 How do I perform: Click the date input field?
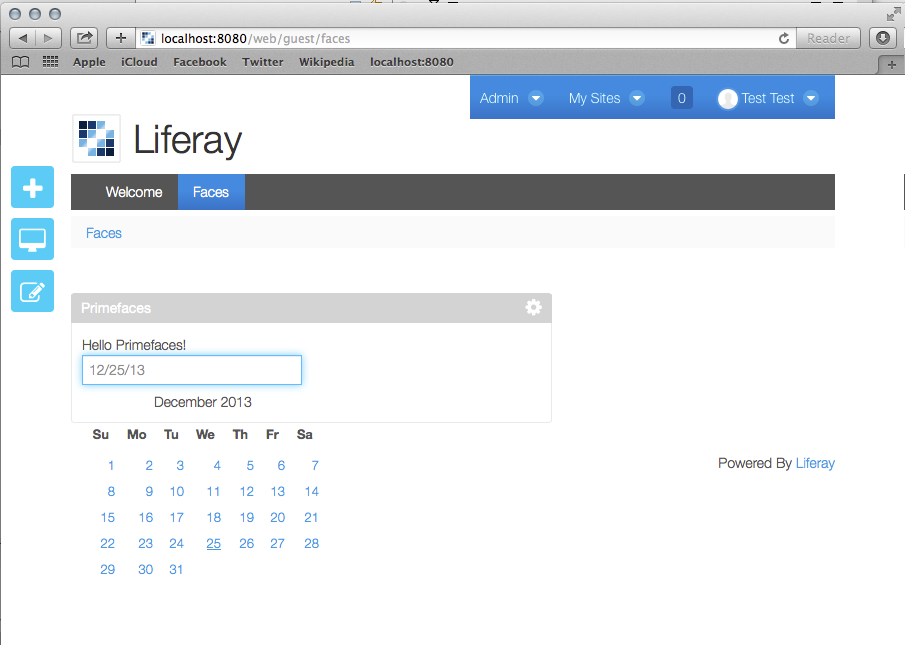click(191, 370)
